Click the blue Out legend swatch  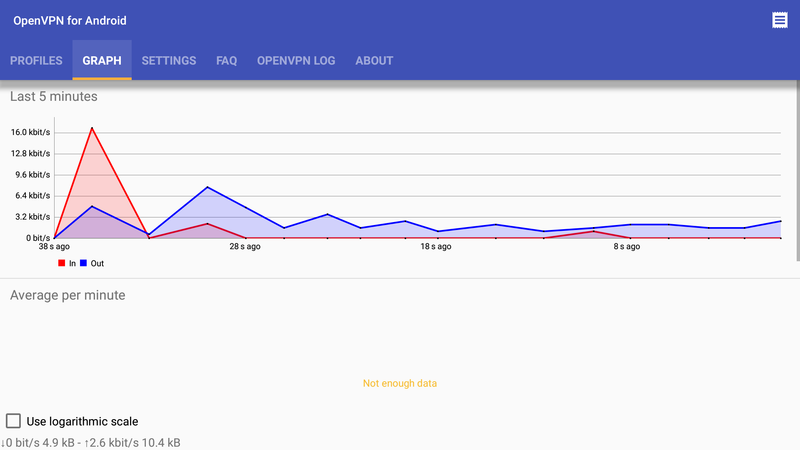[83, 263]
